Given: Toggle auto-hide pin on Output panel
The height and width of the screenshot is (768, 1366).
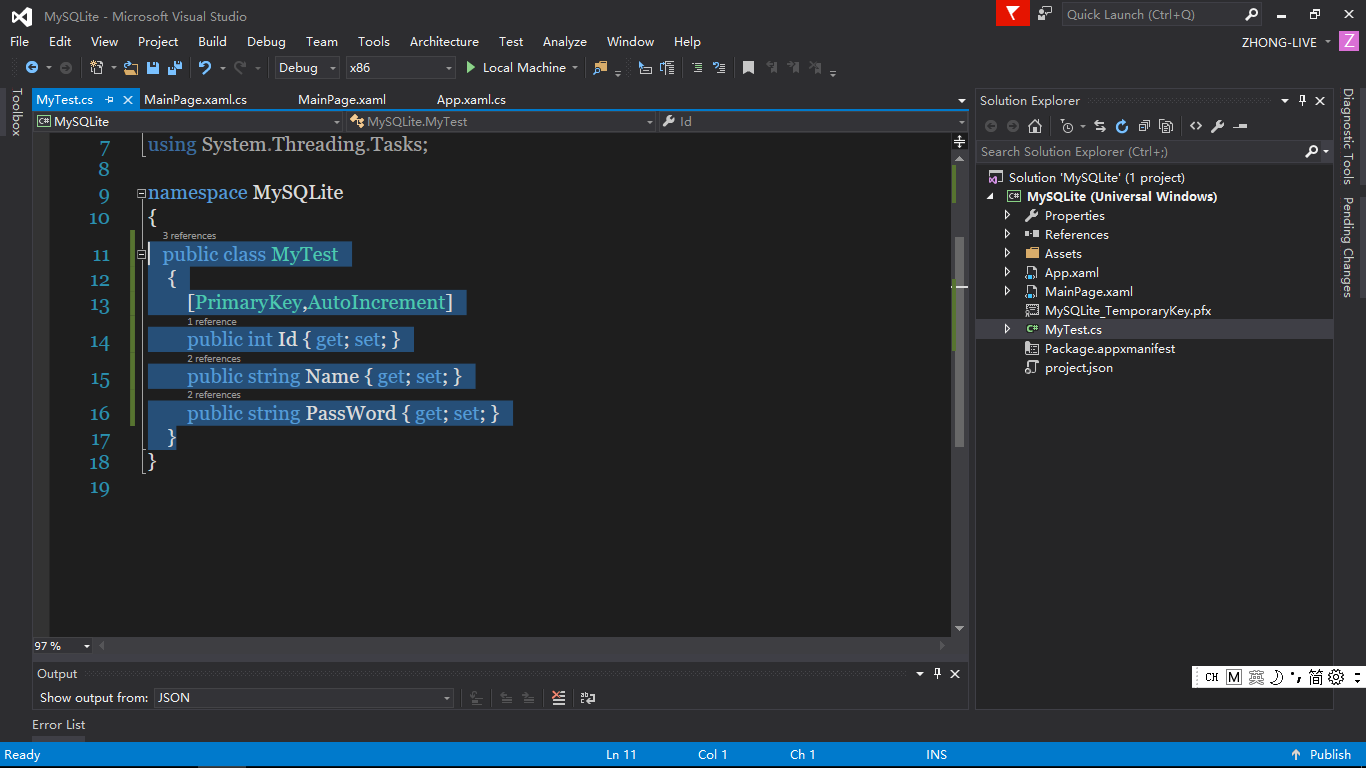Looking at the screenshot, I should (x=937, y=673).
